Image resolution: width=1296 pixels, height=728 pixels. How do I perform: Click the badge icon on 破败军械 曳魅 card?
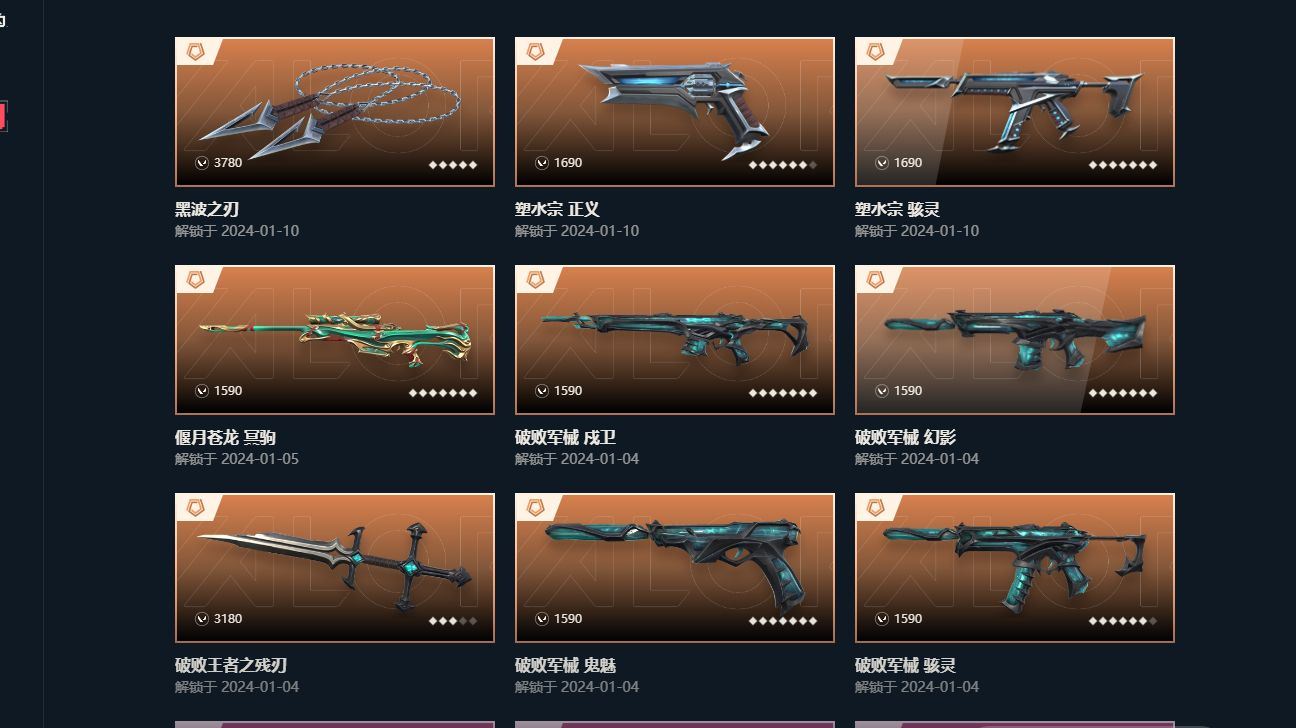click(536, 508)
